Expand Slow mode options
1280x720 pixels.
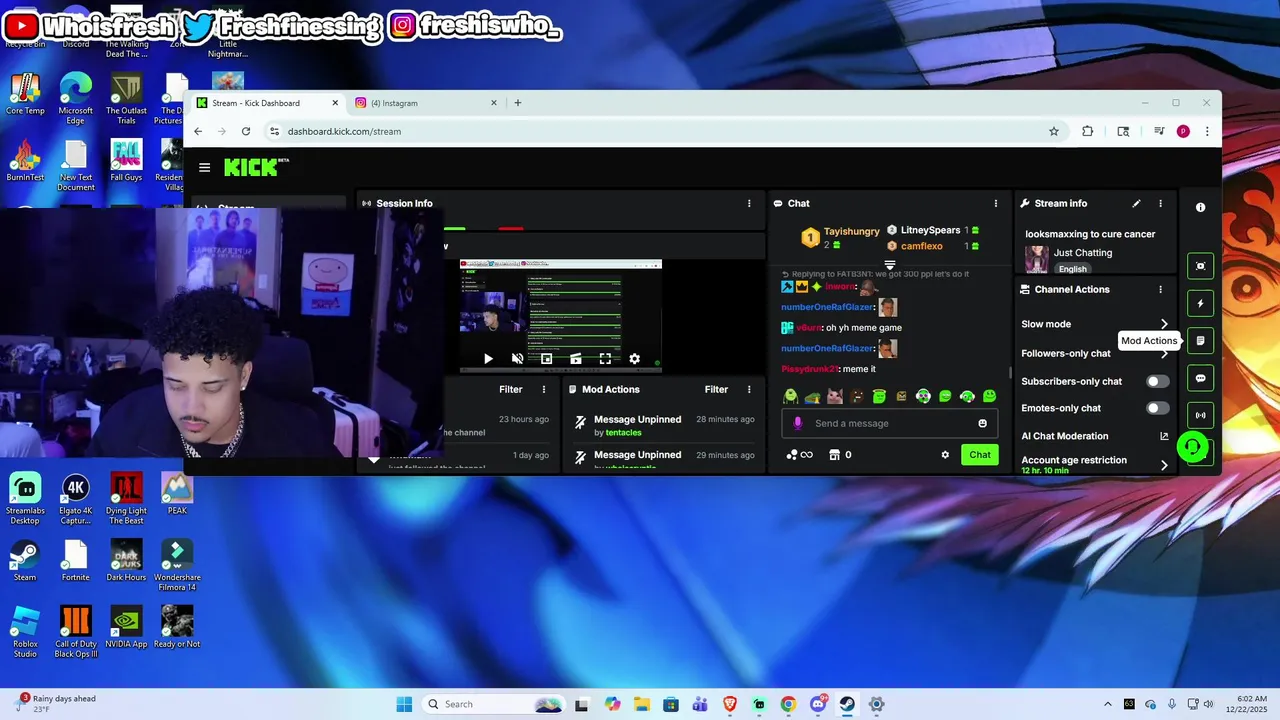tap(1164, 324)
